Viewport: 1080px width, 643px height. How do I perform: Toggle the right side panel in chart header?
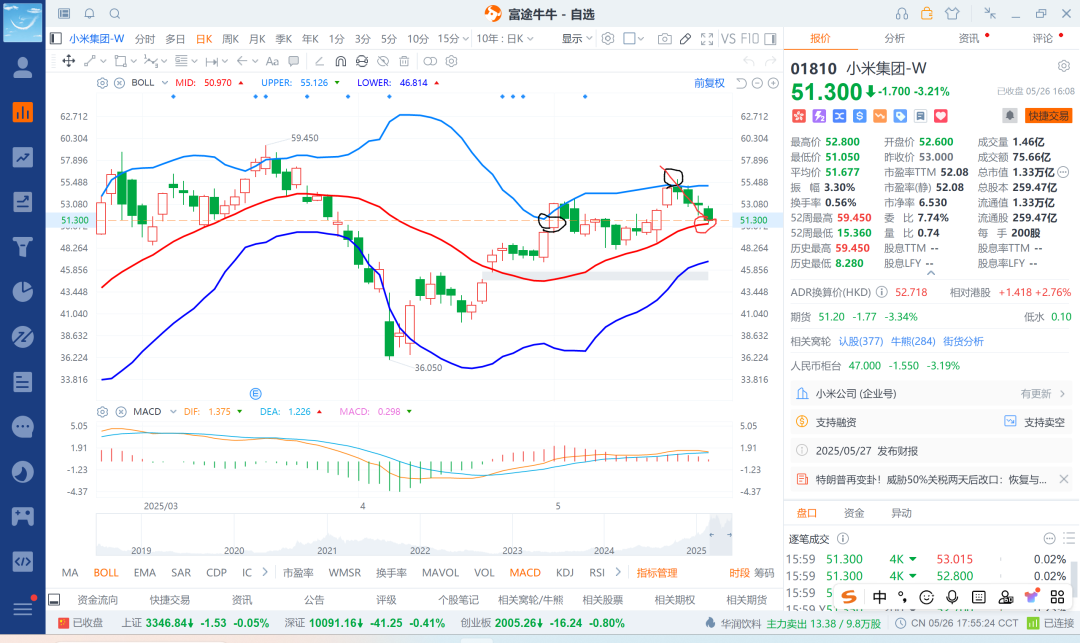[x=771, y=39]
